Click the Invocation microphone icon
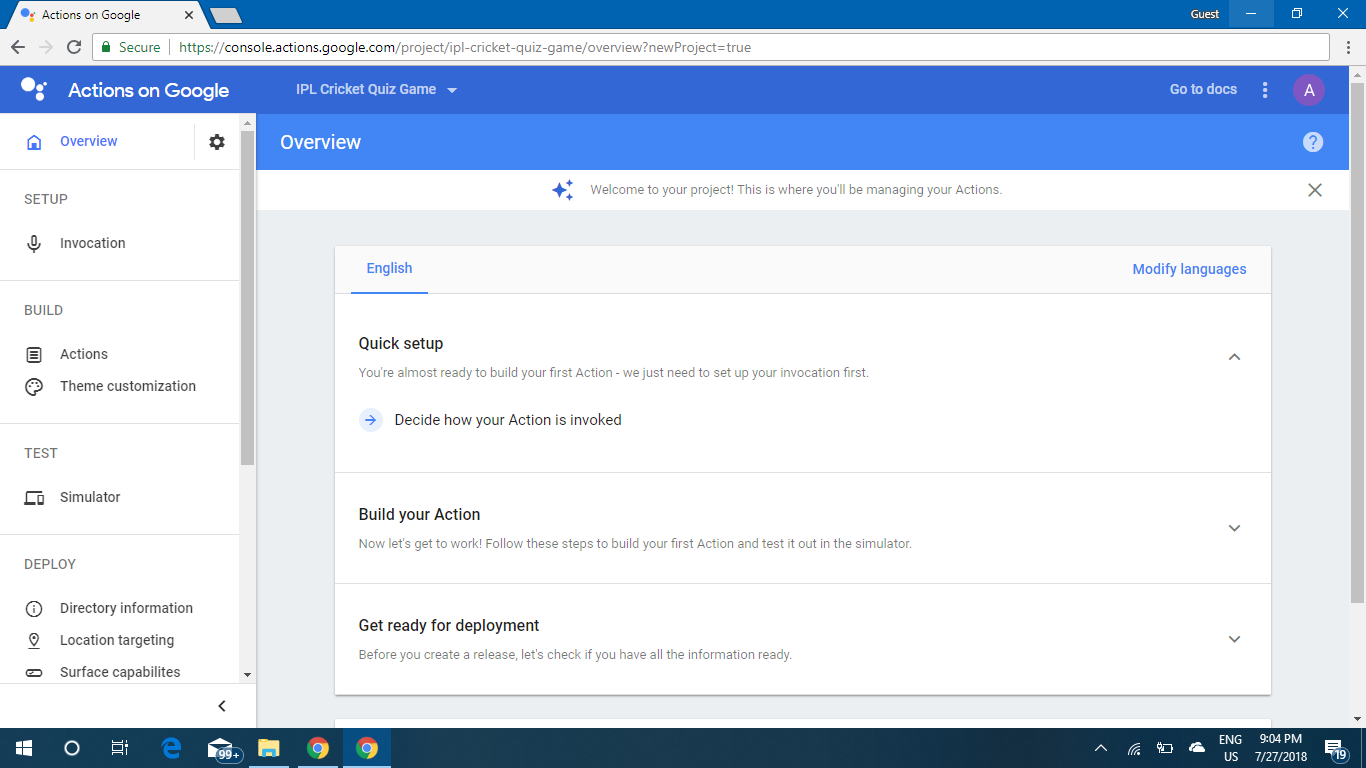The width and height of the screenshot is (1366, 768). 34,243
